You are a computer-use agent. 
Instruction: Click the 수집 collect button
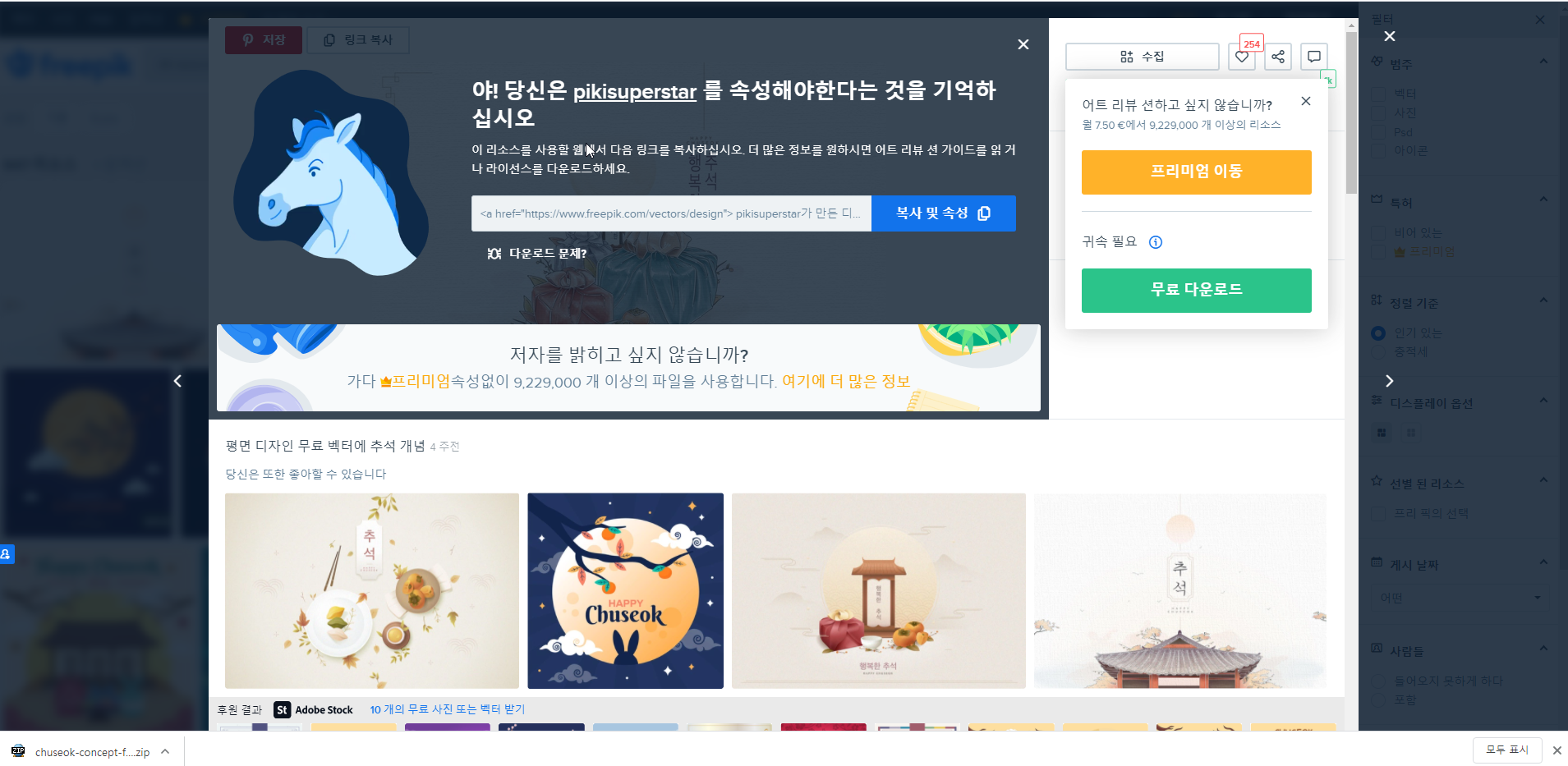coord(1142,57)
